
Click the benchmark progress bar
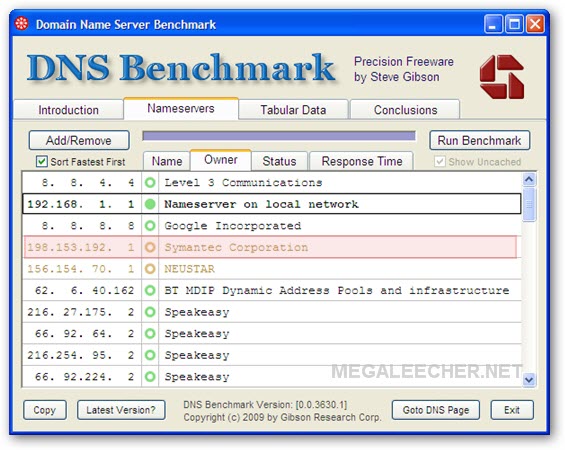[x=279, y=136]
